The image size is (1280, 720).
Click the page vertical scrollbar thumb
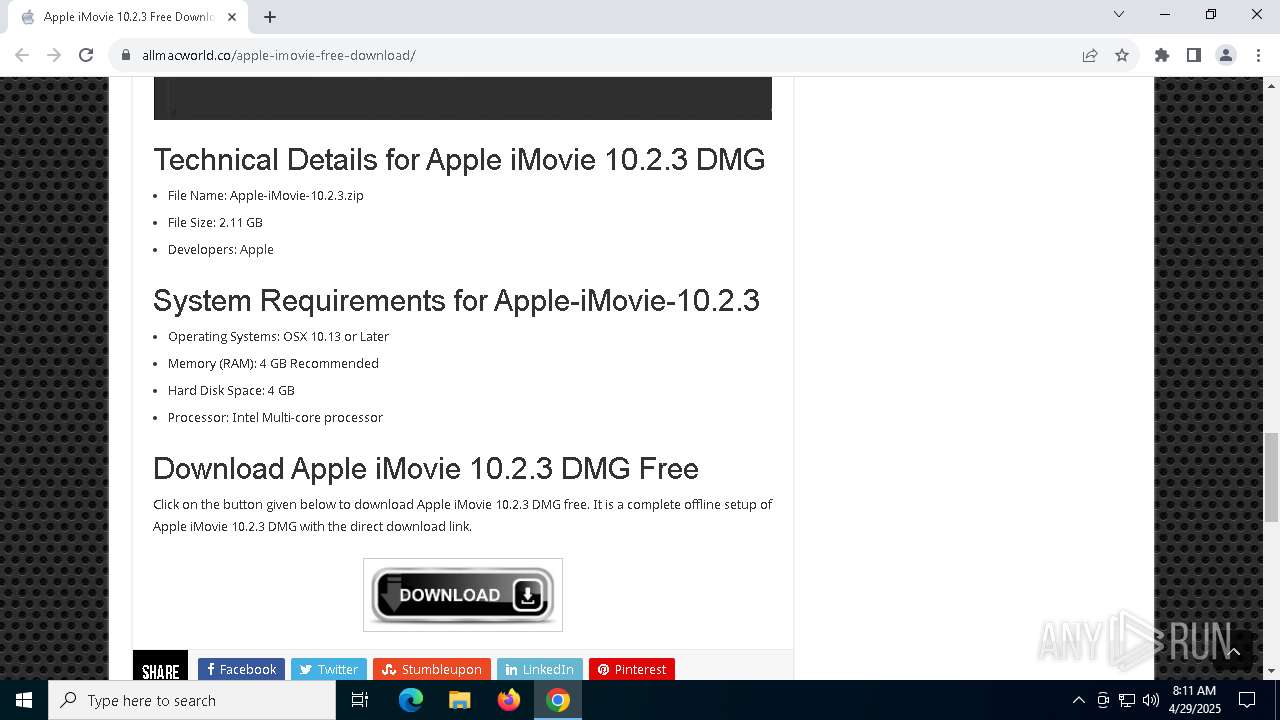click(x=1271, y=478)
